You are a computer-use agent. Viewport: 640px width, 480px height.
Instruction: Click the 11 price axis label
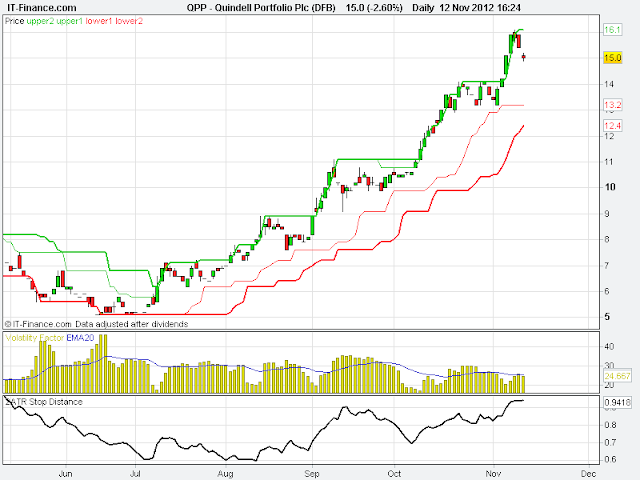(609, 162)
